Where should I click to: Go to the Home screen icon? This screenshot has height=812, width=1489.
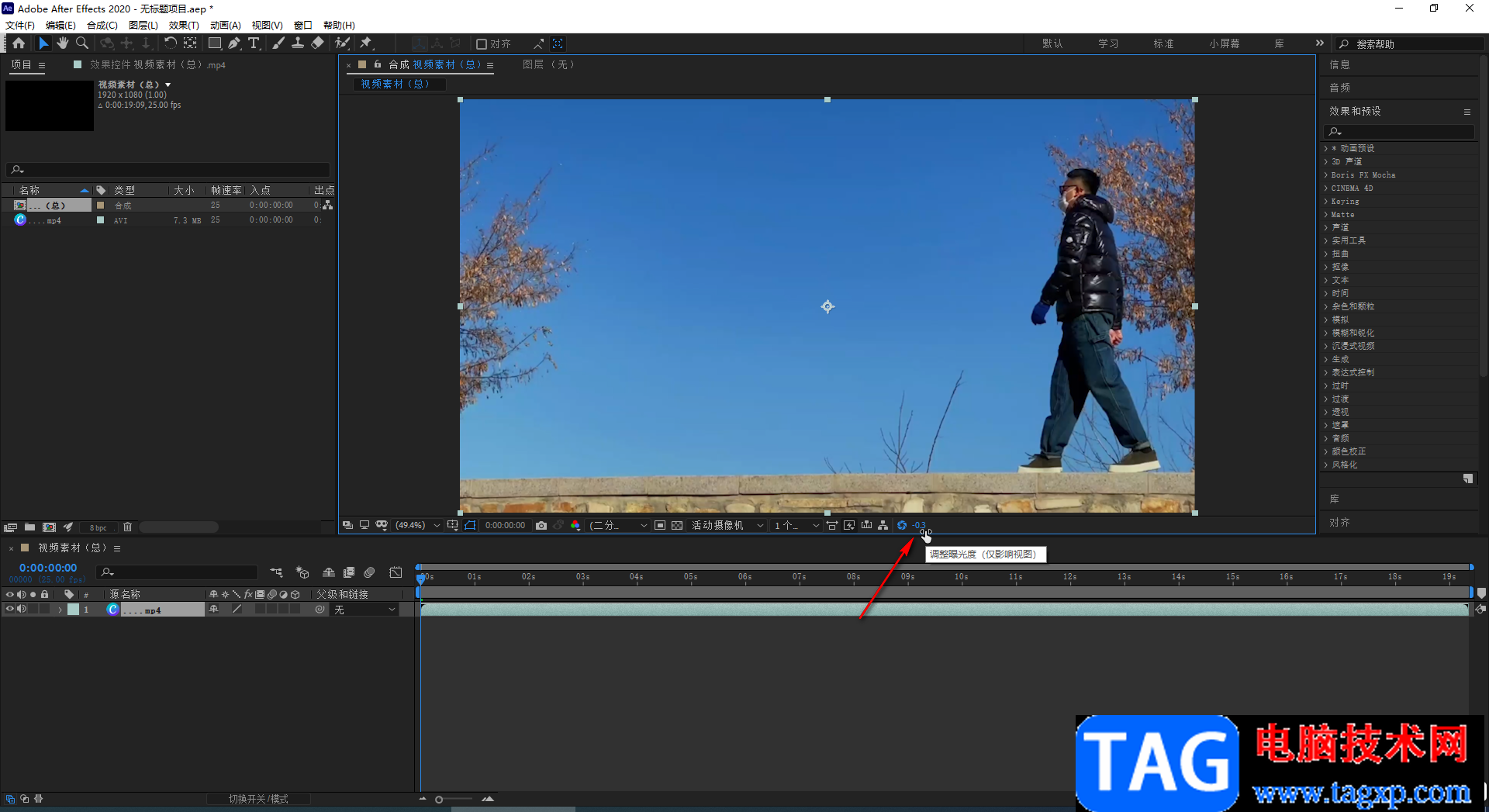point(19,43)
